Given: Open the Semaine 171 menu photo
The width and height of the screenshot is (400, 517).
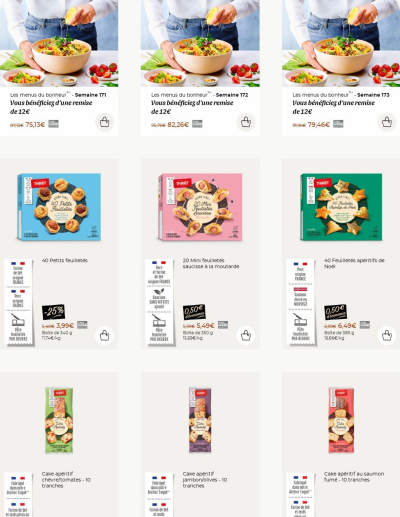Looking at the screenshot, I should pyautogui.click(x=59, y=43).
